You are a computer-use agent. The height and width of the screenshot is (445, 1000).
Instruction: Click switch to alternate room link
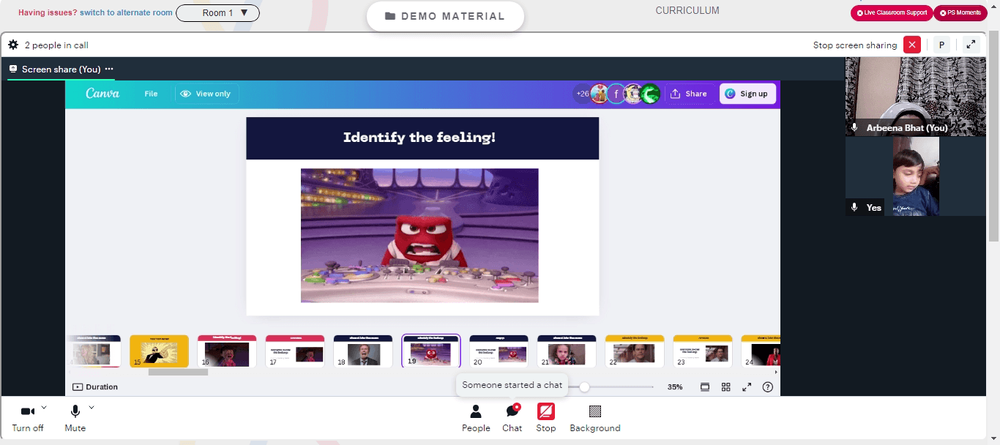(126, 13)
